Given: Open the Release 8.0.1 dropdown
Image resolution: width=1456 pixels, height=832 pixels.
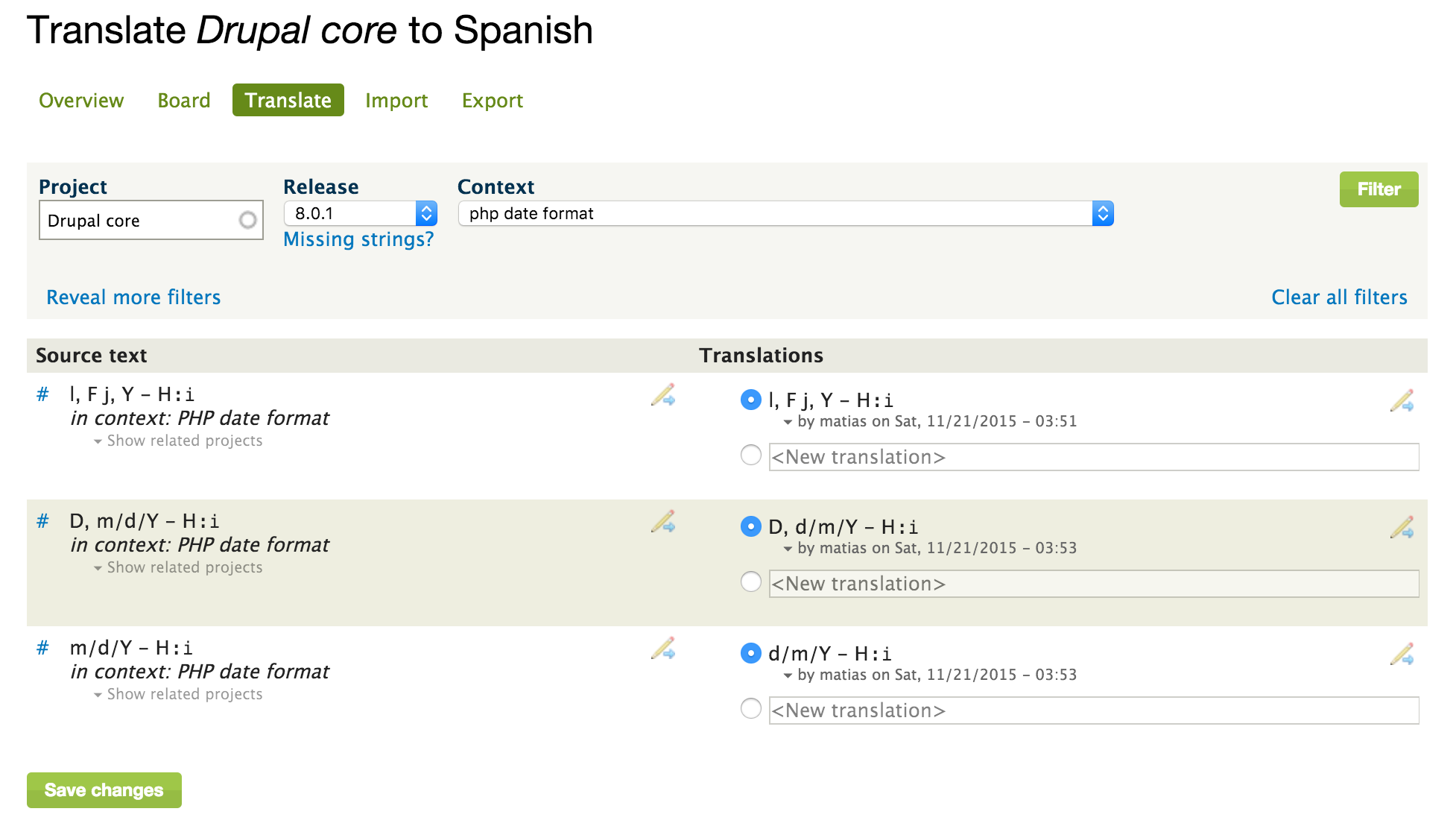Looking at the screenshot, I should [361, 214].
